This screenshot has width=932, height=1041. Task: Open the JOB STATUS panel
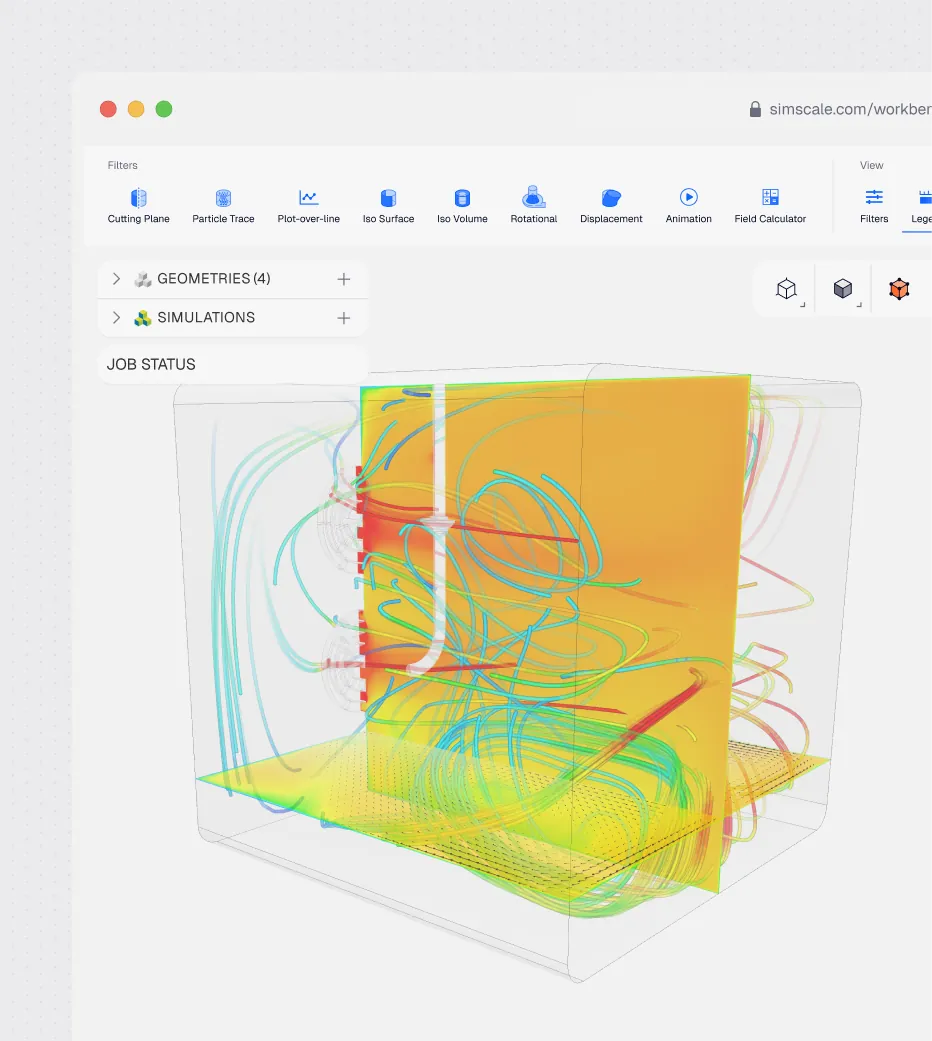point(232,364)
